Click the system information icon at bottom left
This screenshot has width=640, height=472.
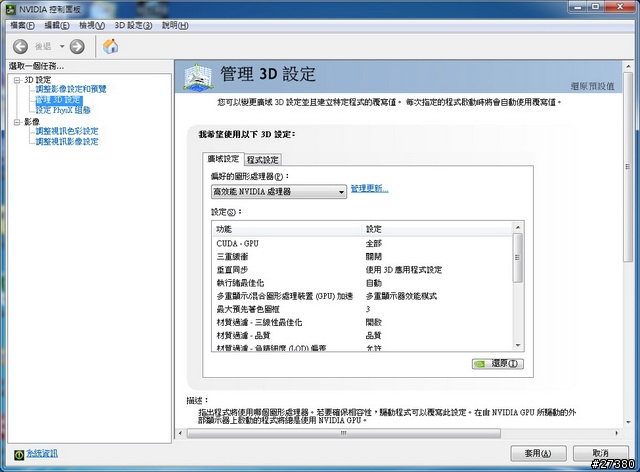[19, 454]
